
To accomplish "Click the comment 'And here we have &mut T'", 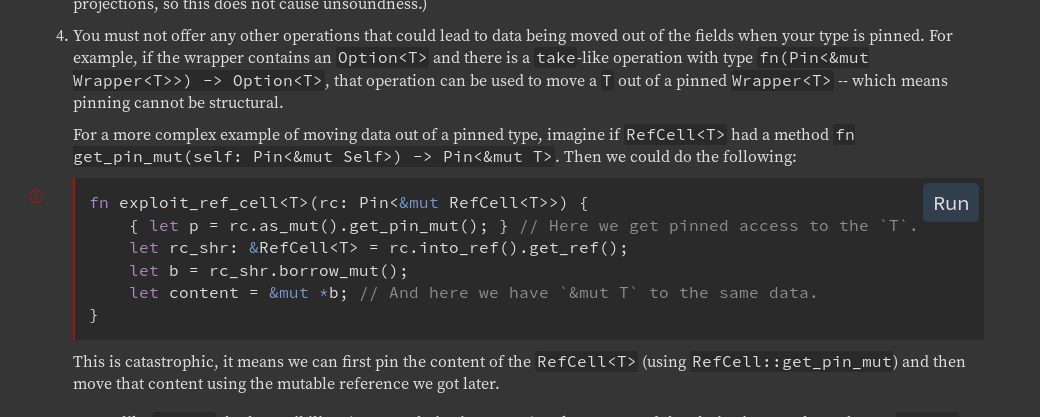I will [x=589, y=293].
